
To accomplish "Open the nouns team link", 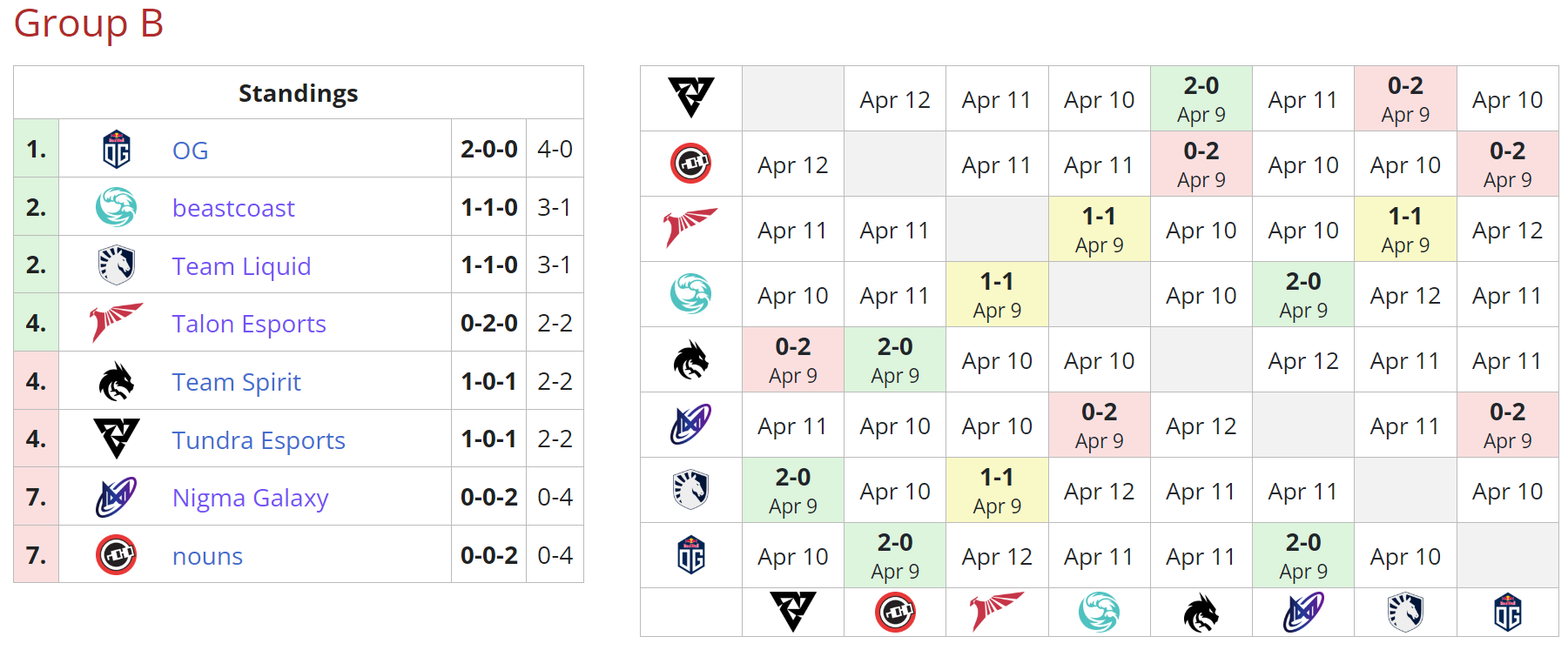I will (x=207, y=556).
